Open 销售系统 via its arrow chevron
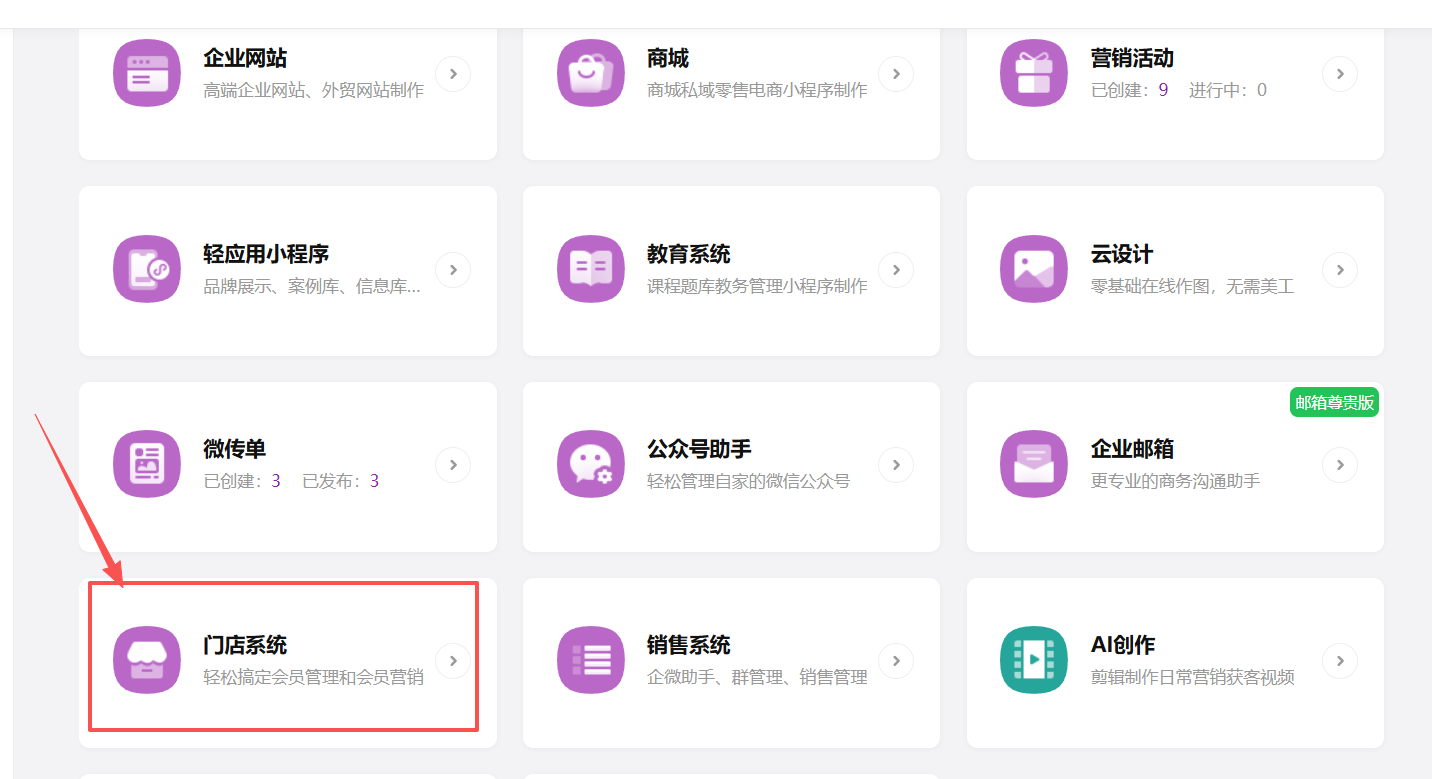Screen dimensions: 1432x779 click(x=896, y=661)
